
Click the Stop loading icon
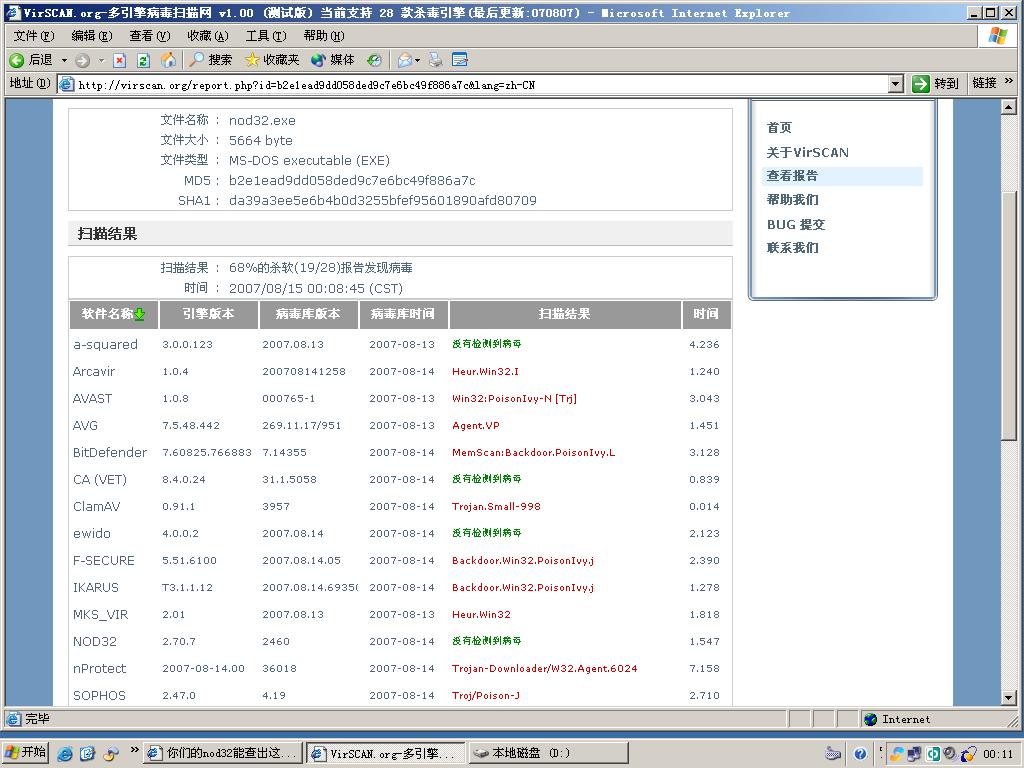pos(119,61)
